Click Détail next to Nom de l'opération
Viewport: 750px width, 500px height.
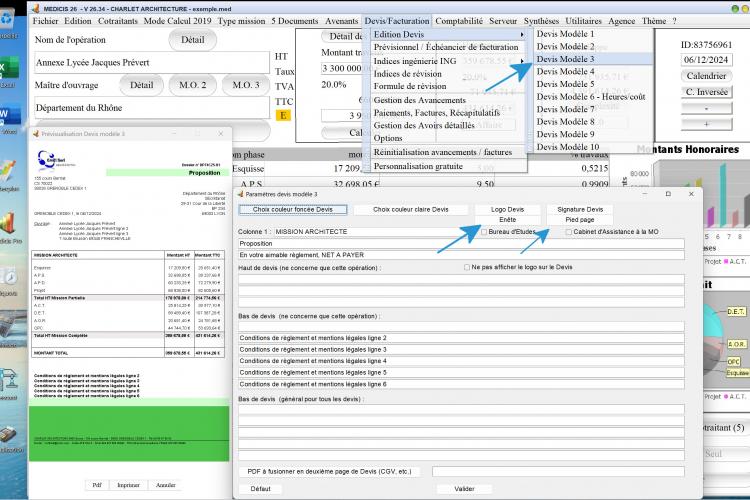[x=192, y=40]
